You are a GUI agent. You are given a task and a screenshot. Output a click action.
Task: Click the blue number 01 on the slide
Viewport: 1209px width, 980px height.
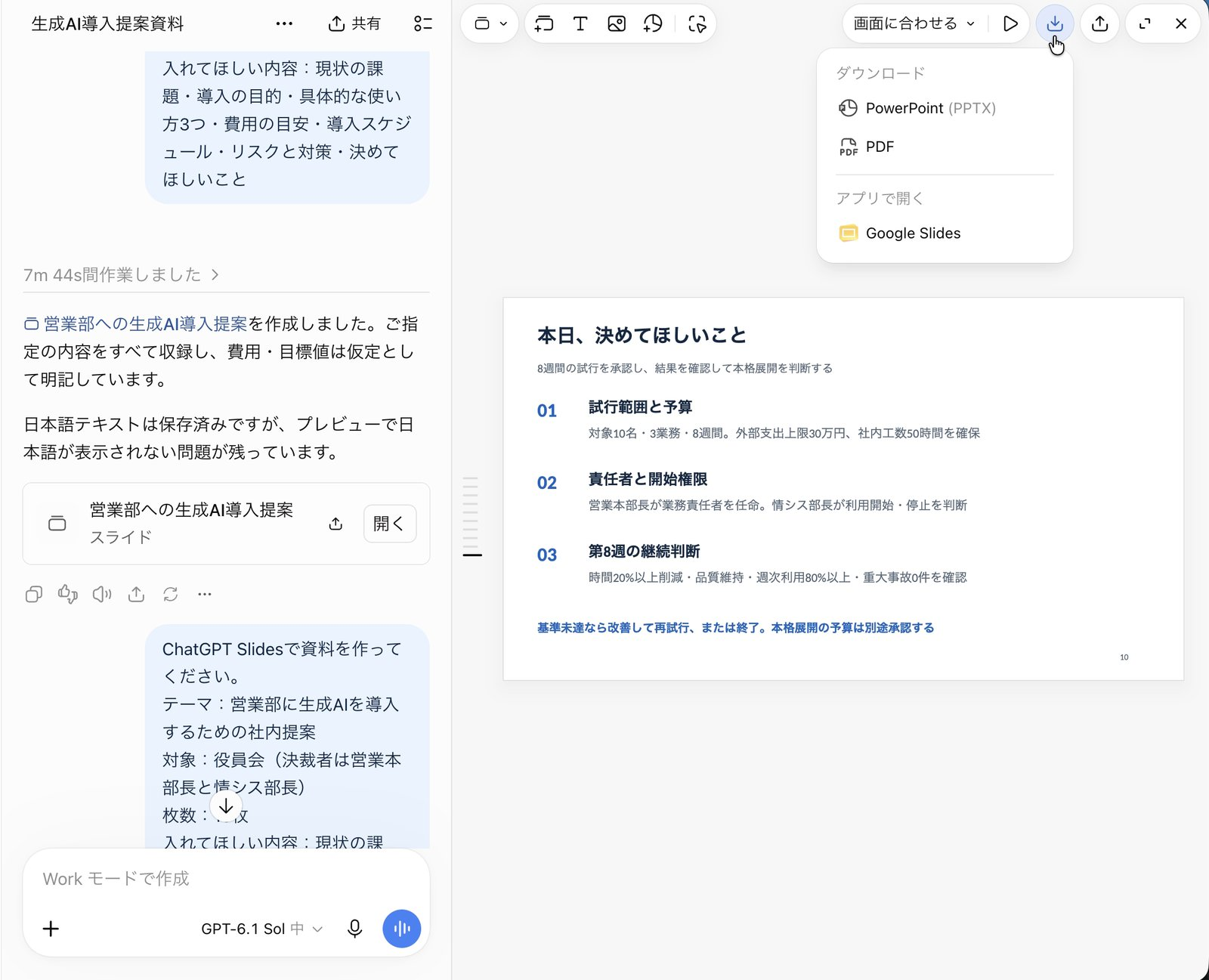[x=547, y=411]
